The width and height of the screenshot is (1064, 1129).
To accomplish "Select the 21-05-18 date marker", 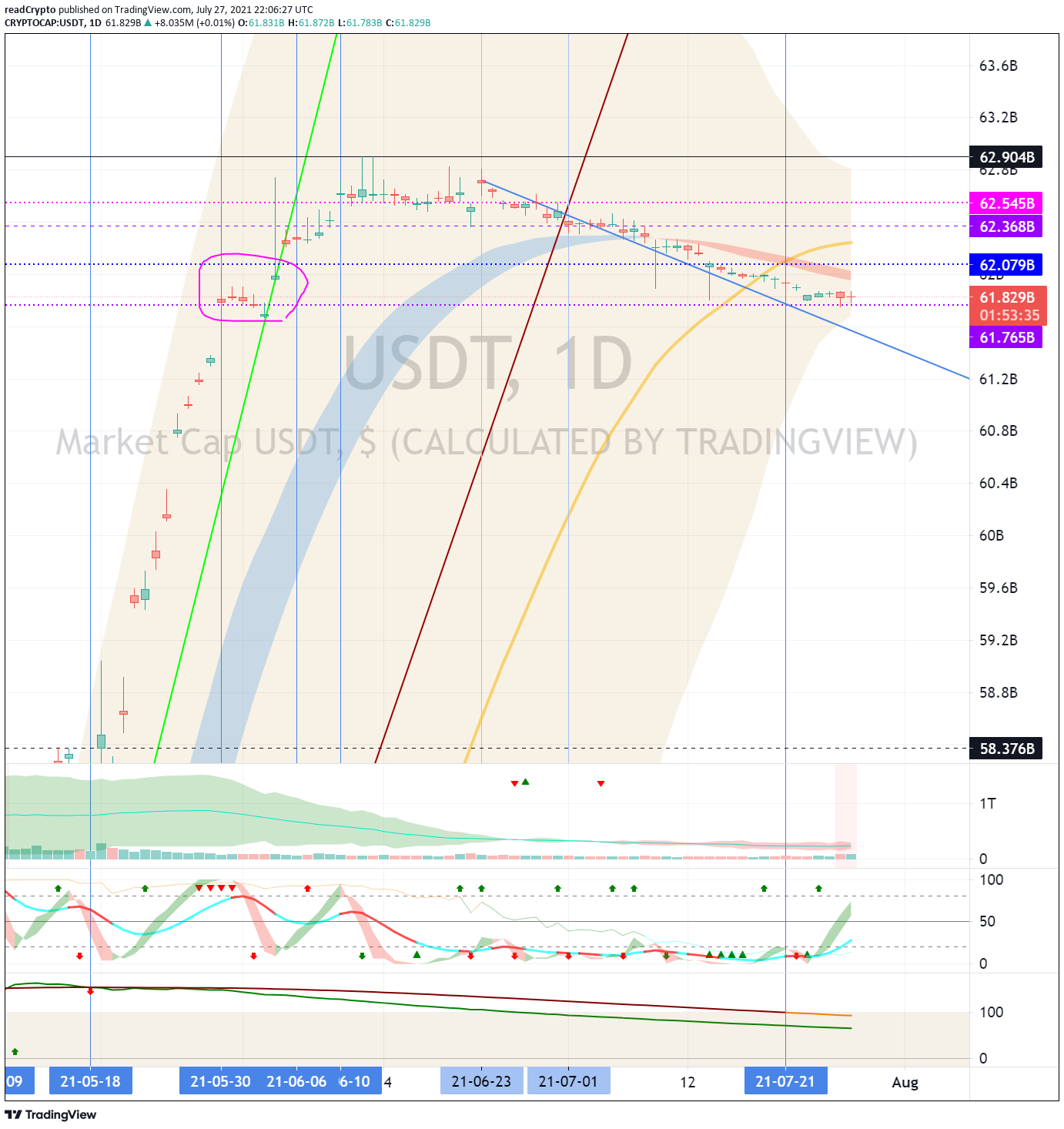I will (x=90, y=1081).
